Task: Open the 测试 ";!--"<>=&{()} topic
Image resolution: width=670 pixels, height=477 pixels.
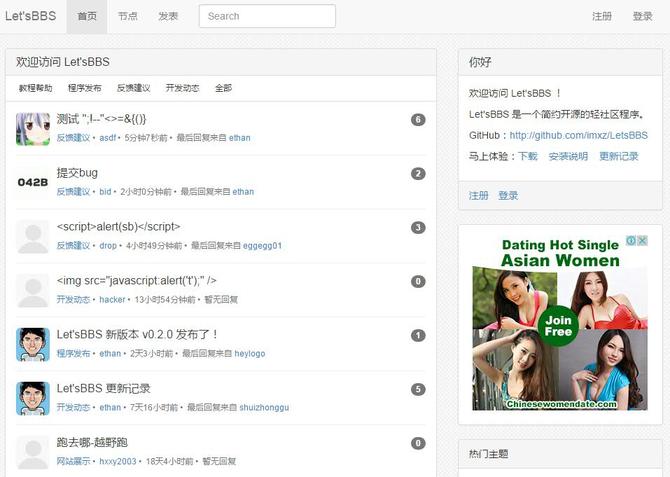Action: point(102,119)
